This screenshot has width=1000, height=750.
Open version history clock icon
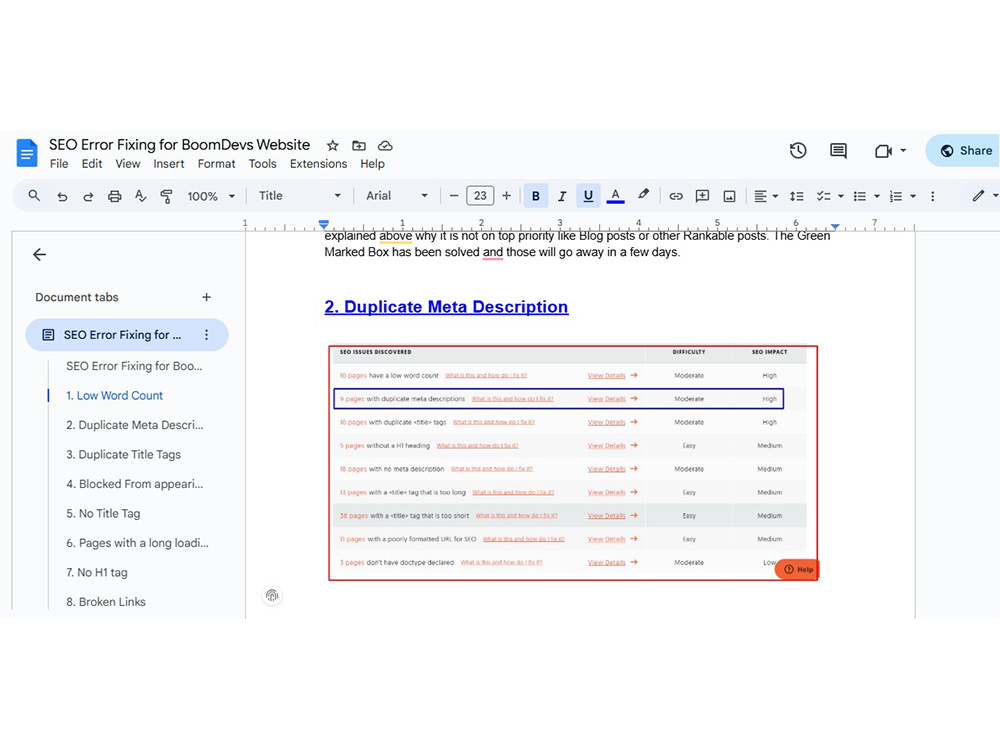[x=798, y=151]
